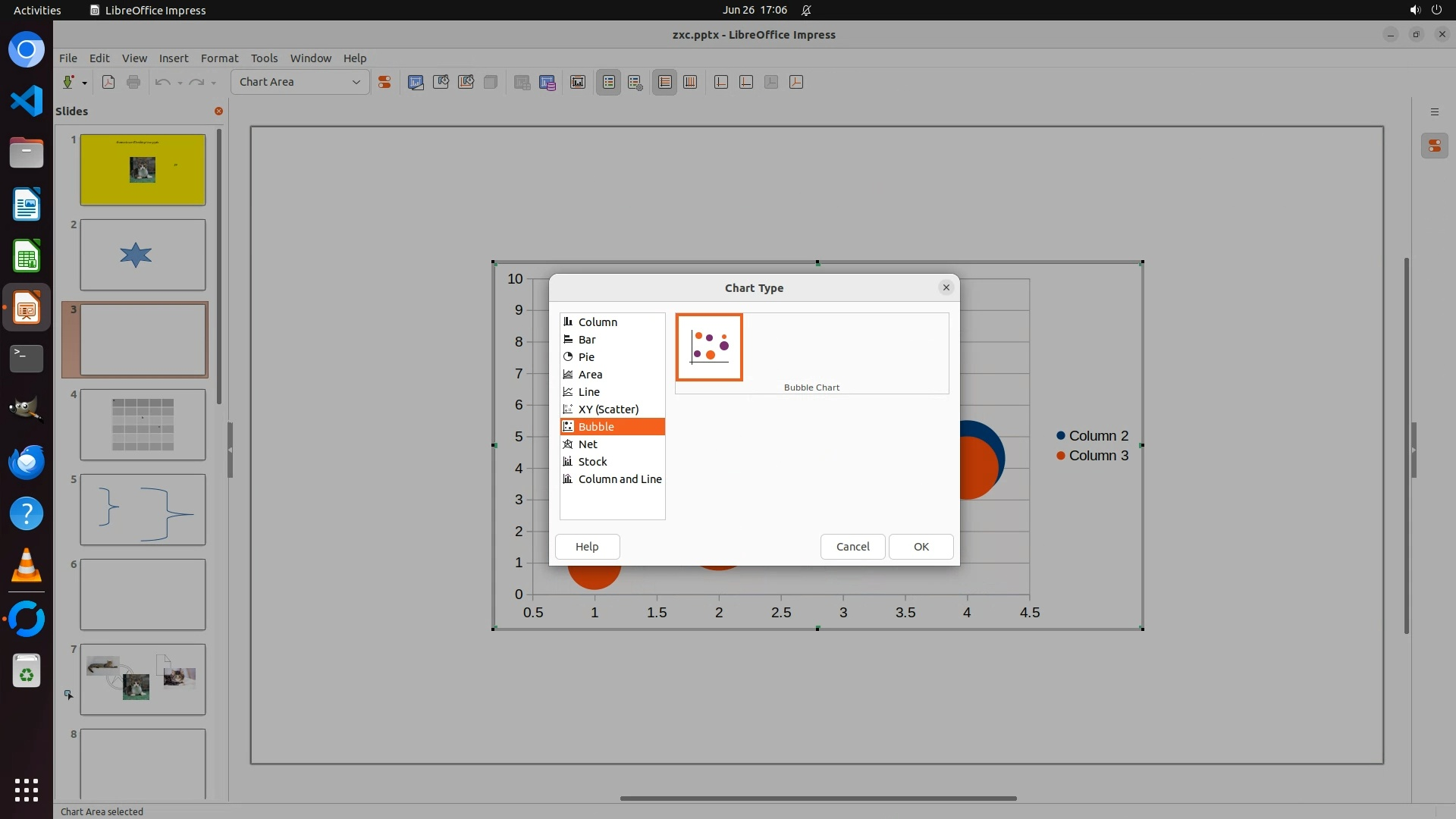The height and width of the screenshot is (819, 1456).
Task: Click the Data Table toolbar icon
Action: (x=548, y=82)
